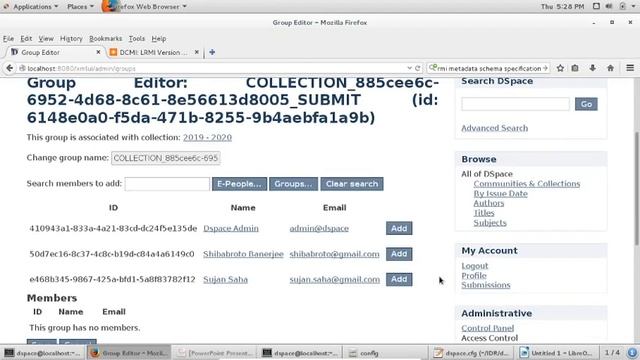The height and width of the screenshot is (360, 640).
Task: Open the Applications menu
Action: click(x=35, y=7)
